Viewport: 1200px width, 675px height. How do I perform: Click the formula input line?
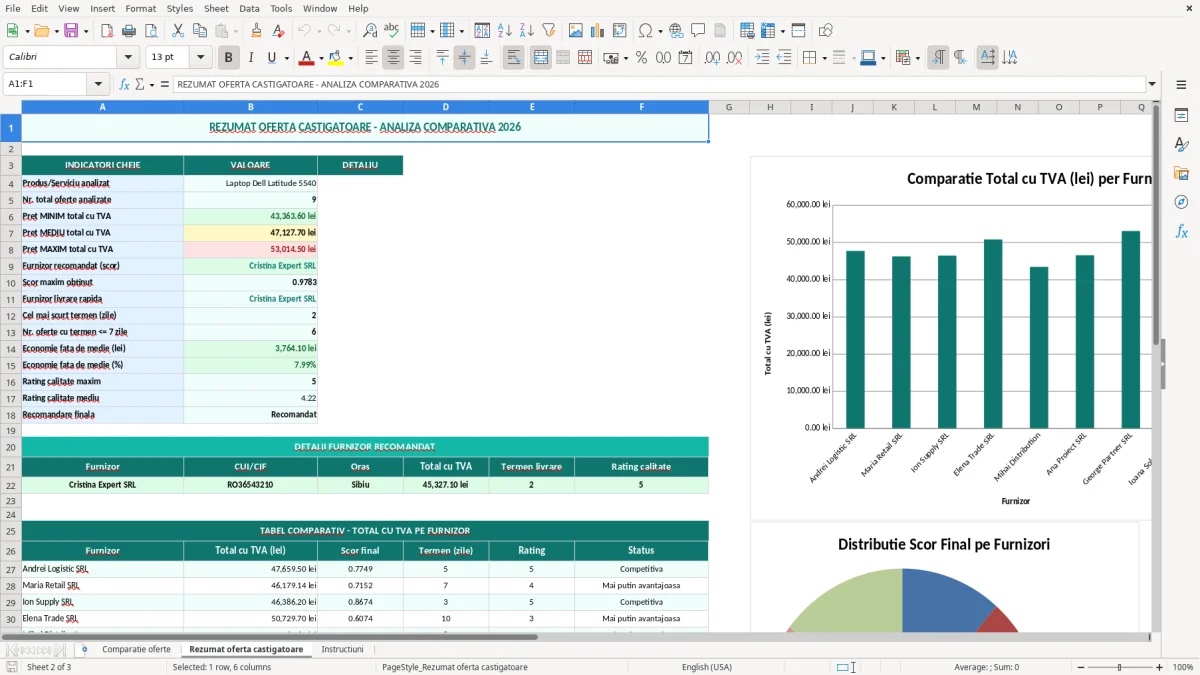point(659,85)
